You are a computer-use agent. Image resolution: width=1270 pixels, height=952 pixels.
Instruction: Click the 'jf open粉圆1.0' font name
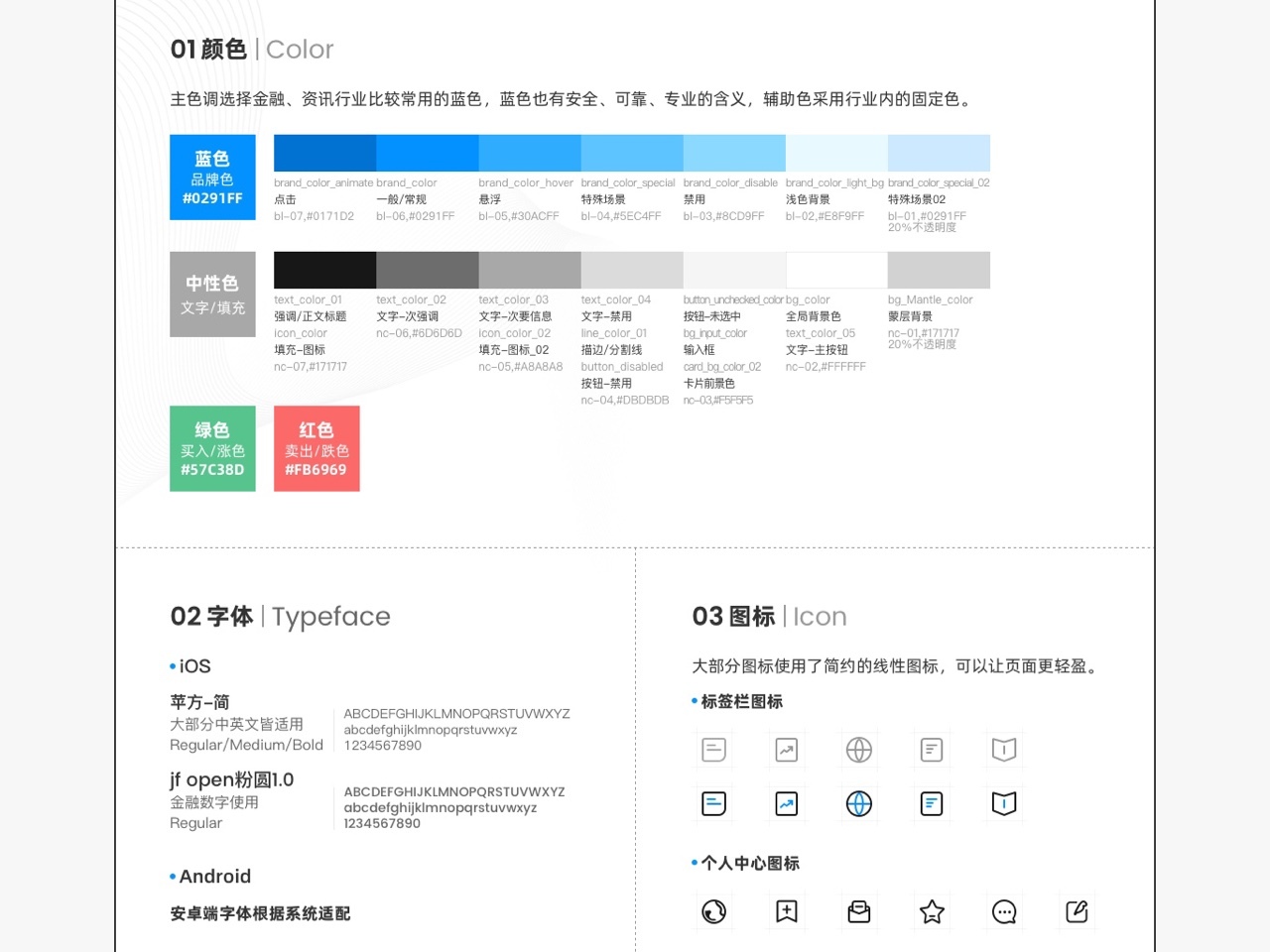[x=231, y=779]
